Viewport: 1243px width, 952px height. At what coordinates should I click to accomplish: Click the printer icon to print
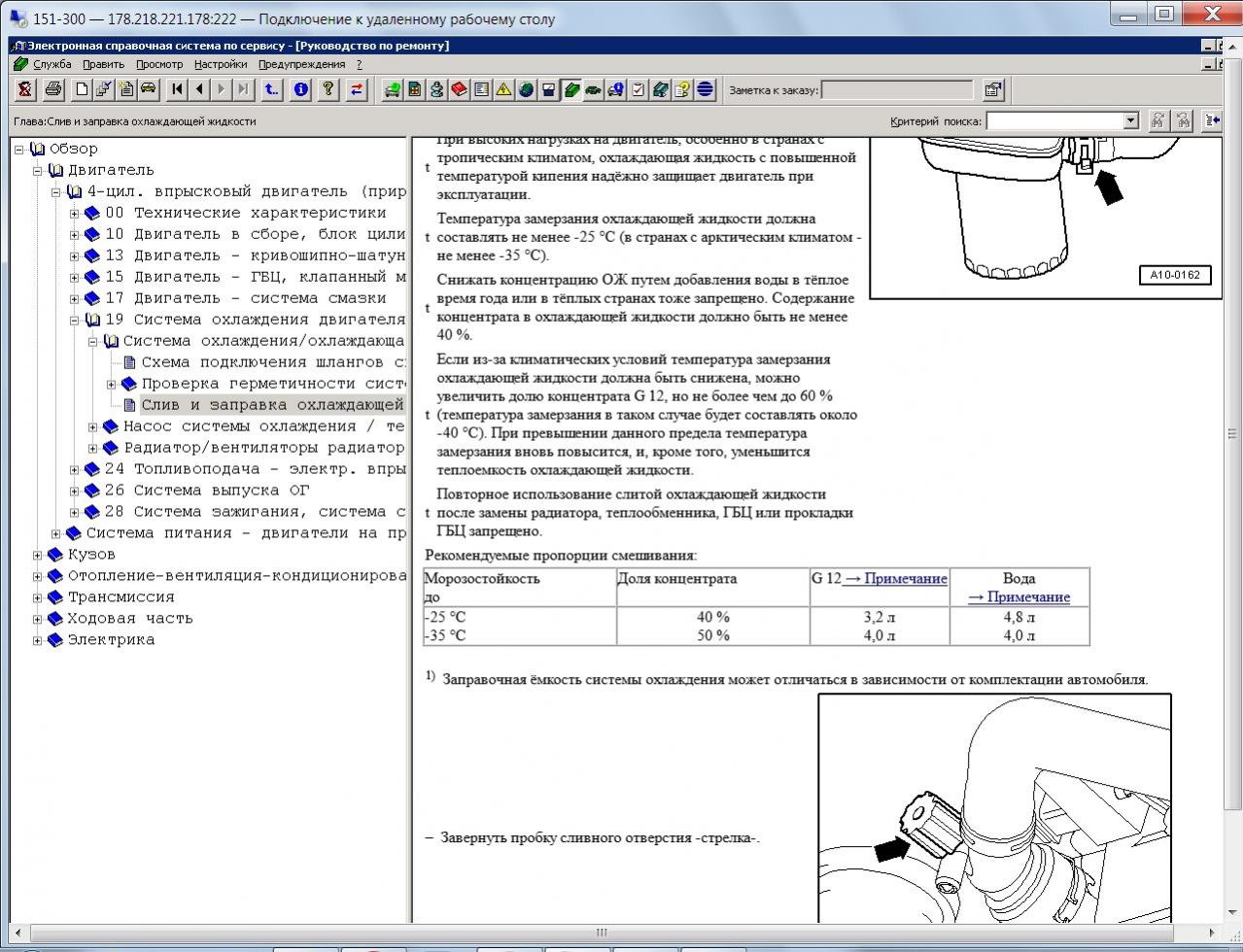tap(53, 90)
